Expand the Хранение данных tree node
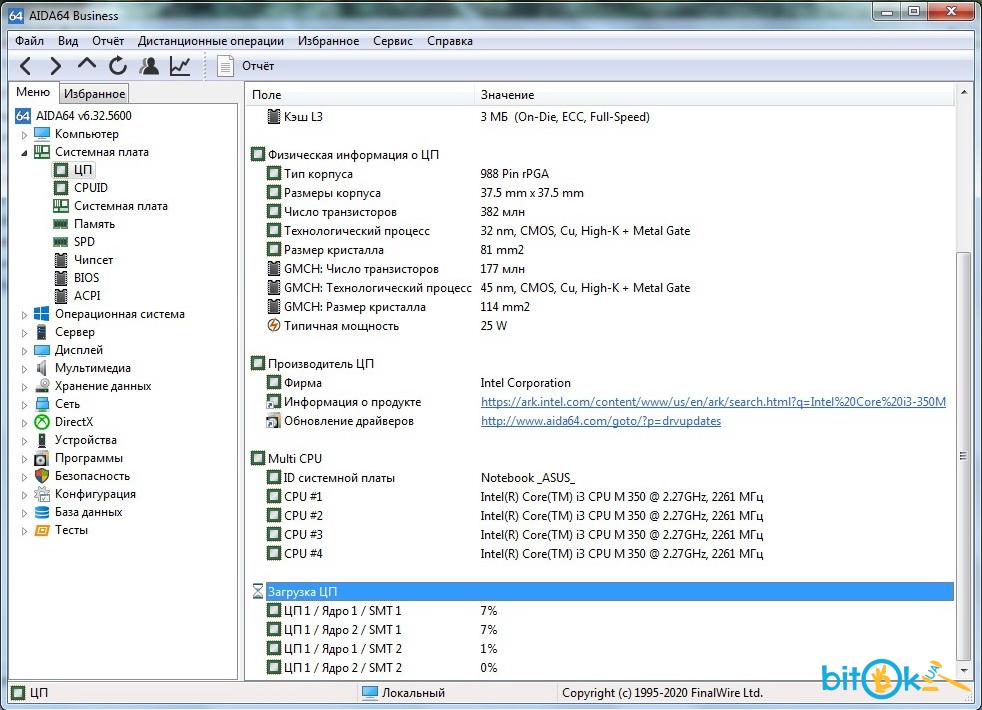Viewport: 982px width, 710px height. tap(24, 387)
